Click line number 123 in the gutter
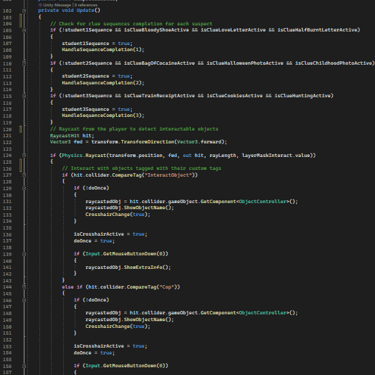 coord(7,149)
